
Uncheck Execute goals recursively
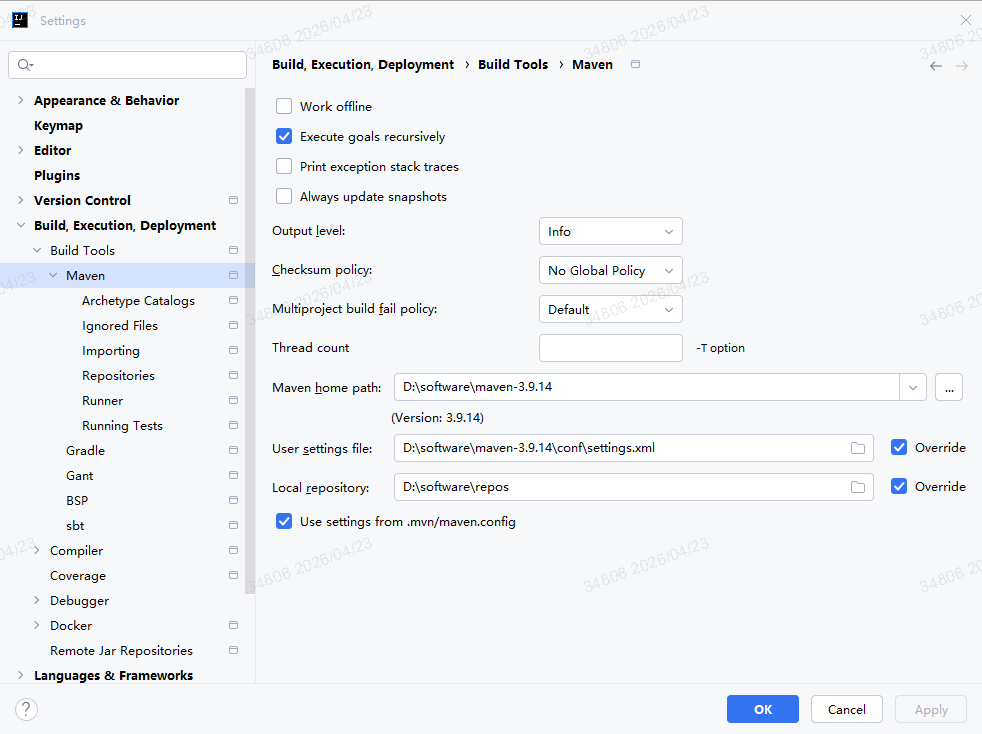[284, 137]
